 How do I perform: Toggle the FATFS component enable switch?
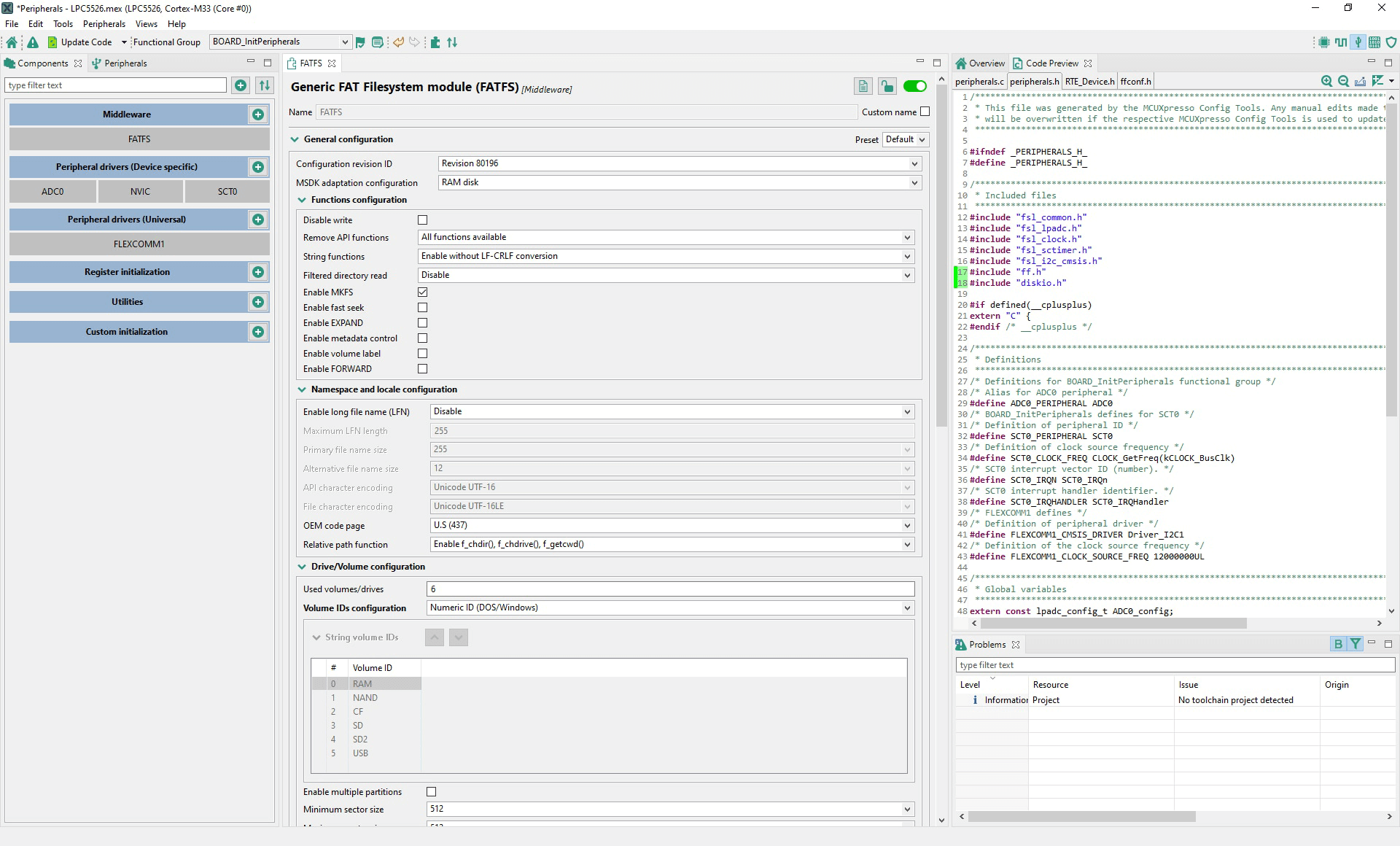click(x=914, y=87)
